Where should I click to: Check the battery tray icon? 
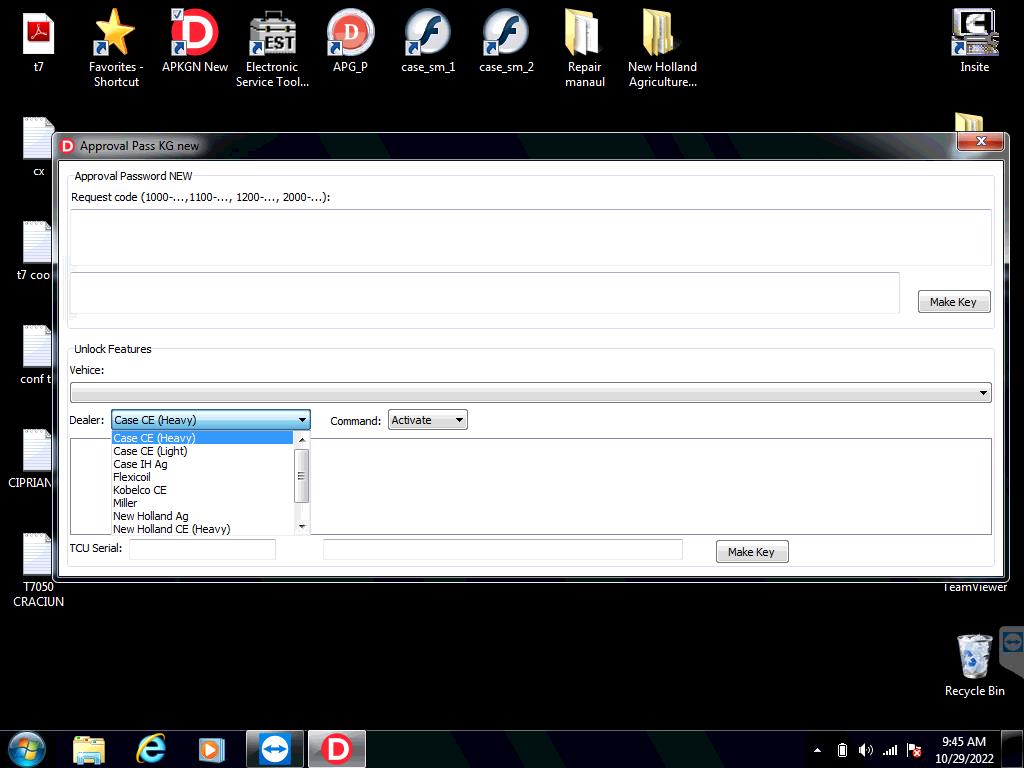pyautogui.click(x=842, y=750)
